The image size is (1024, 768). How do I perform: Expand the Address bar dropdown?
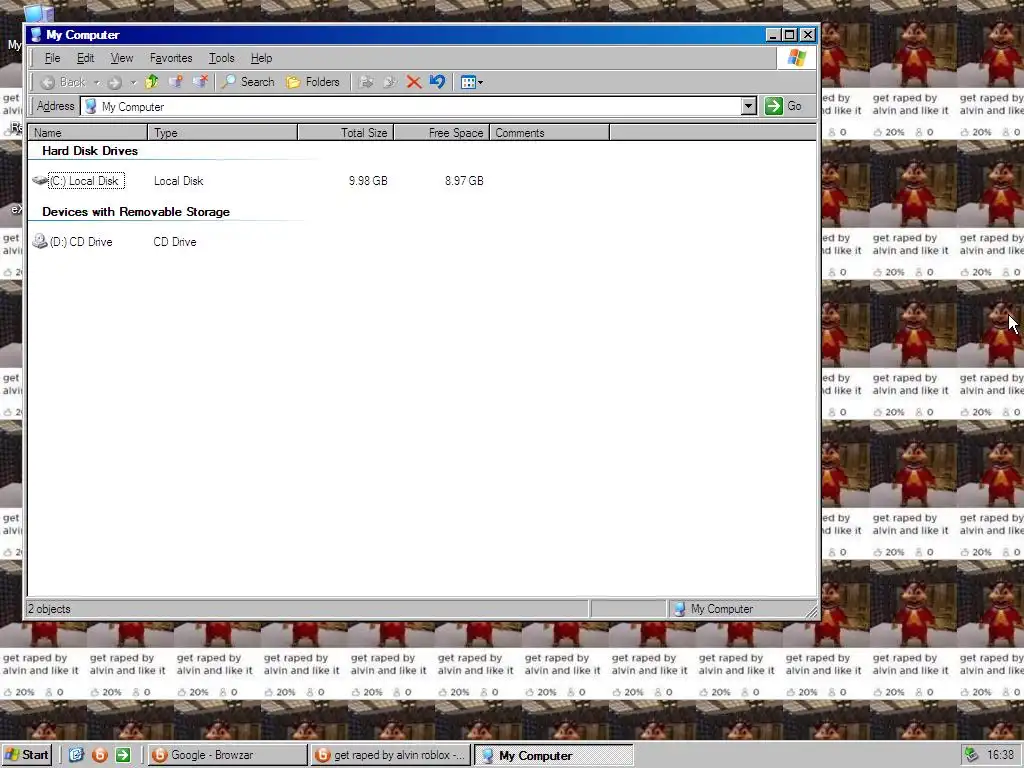[748, 106]
